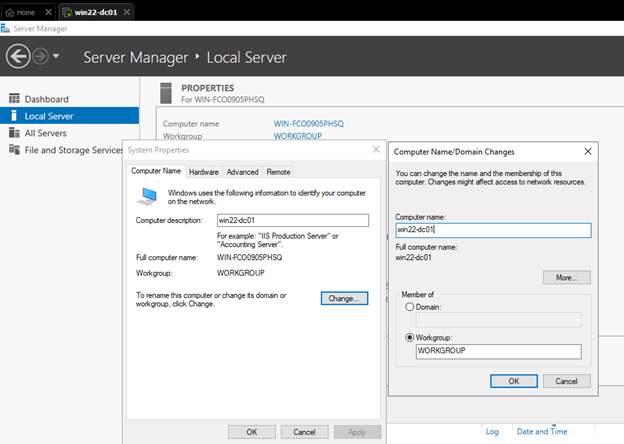Click the Change... button
The height and width of the screenshot is (444, 624).
[345, 298]
